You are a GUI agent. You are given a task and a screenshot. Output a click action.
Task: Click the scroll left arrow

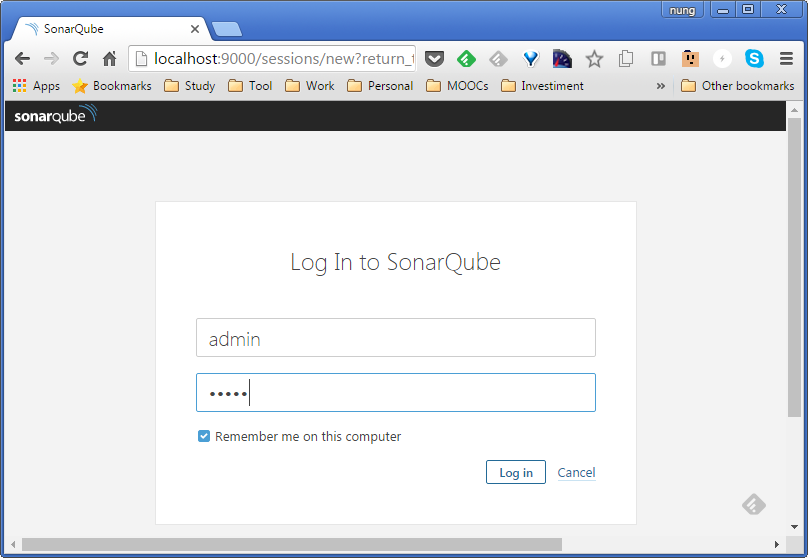13,545
